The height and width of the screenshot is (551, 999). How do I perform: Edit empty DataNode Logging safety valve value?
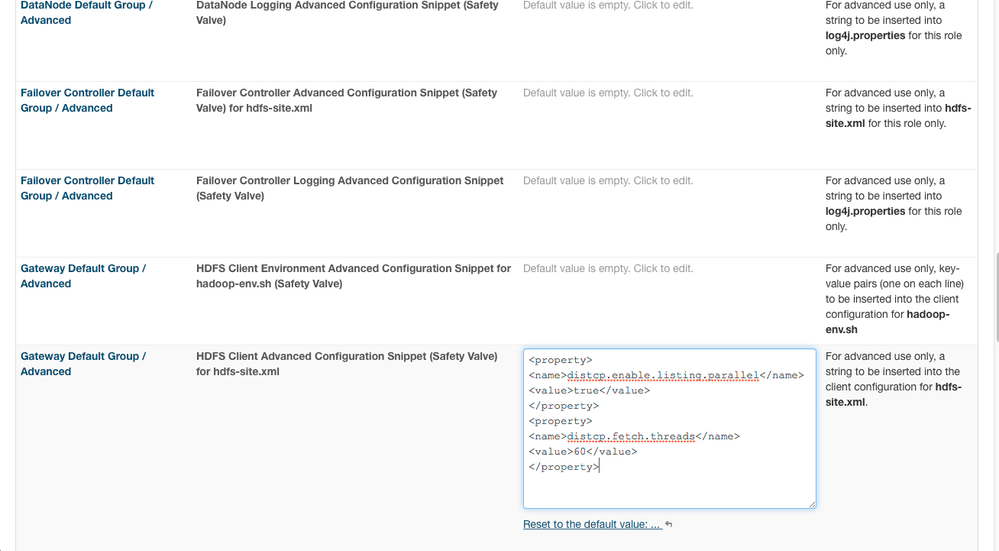pos(607,6)
